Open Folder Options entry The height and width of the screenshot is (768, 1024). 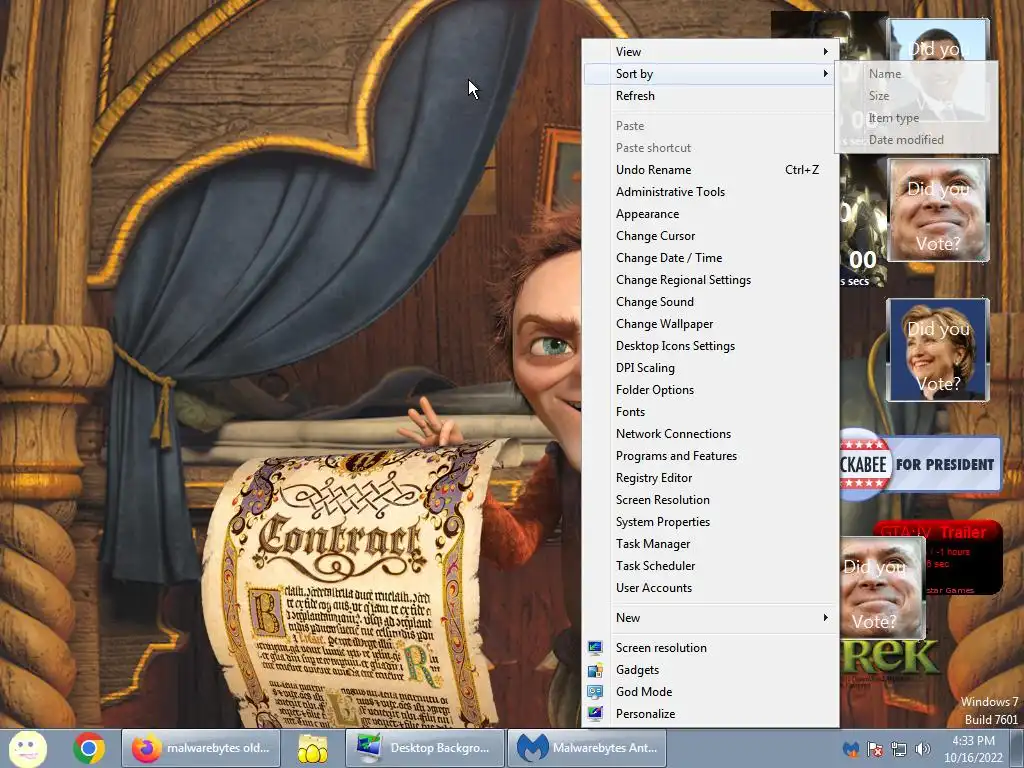tap(710, 390)
